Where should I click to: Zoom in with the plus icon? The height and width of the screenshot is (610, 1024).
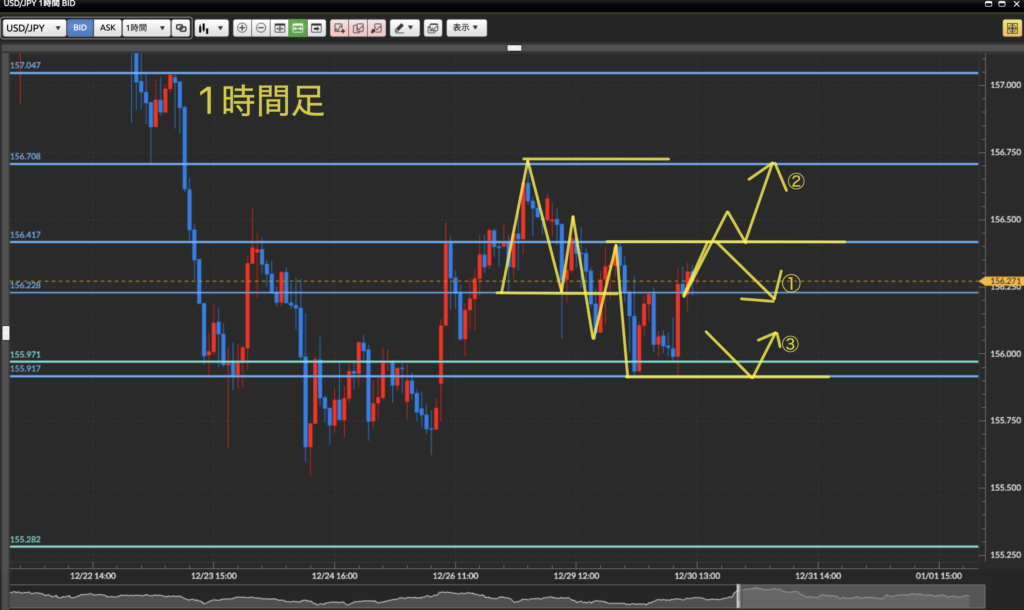[x=242, y=28]
